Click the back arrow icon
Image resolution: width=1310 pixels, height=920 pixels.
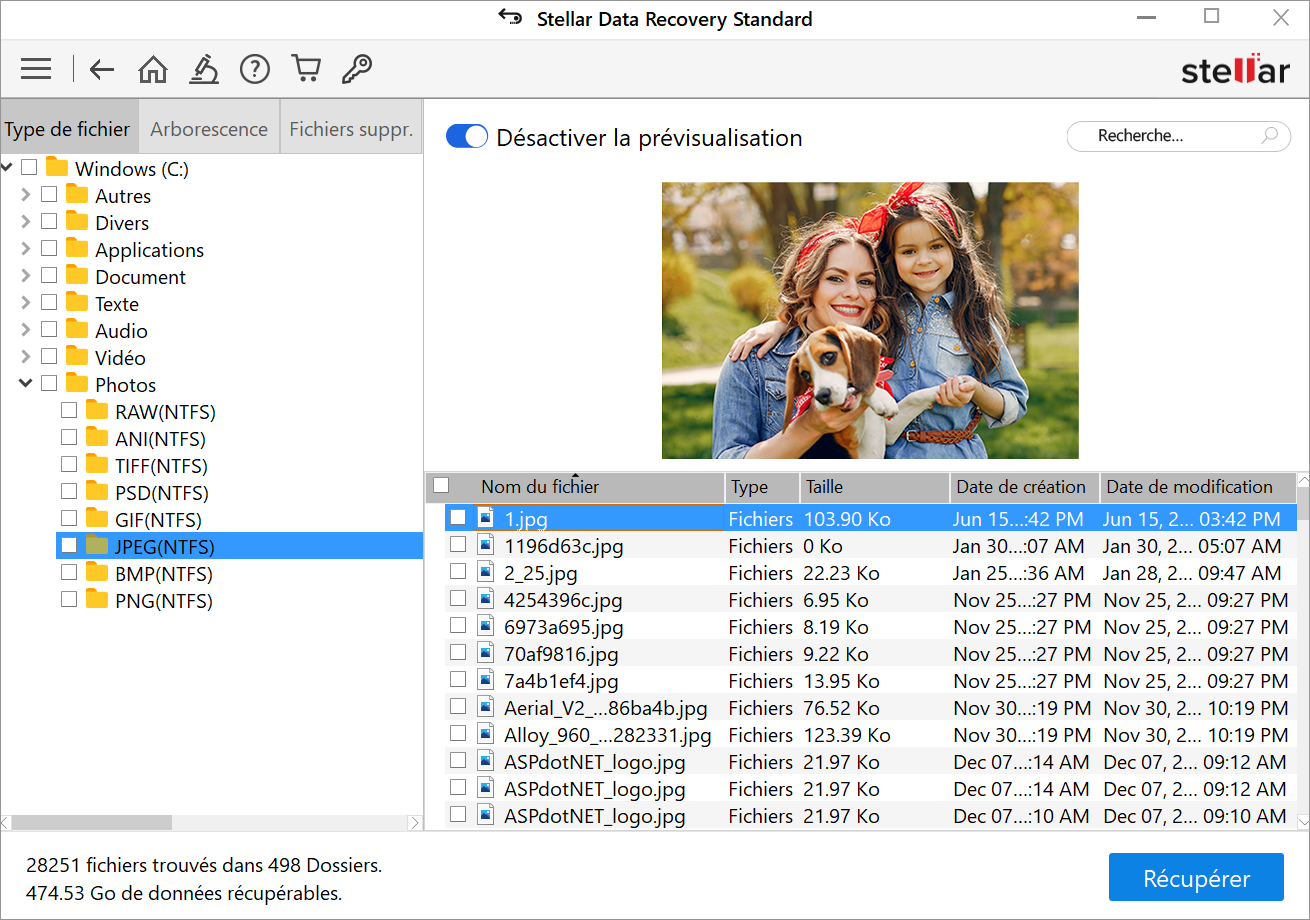tap(102, 69)
